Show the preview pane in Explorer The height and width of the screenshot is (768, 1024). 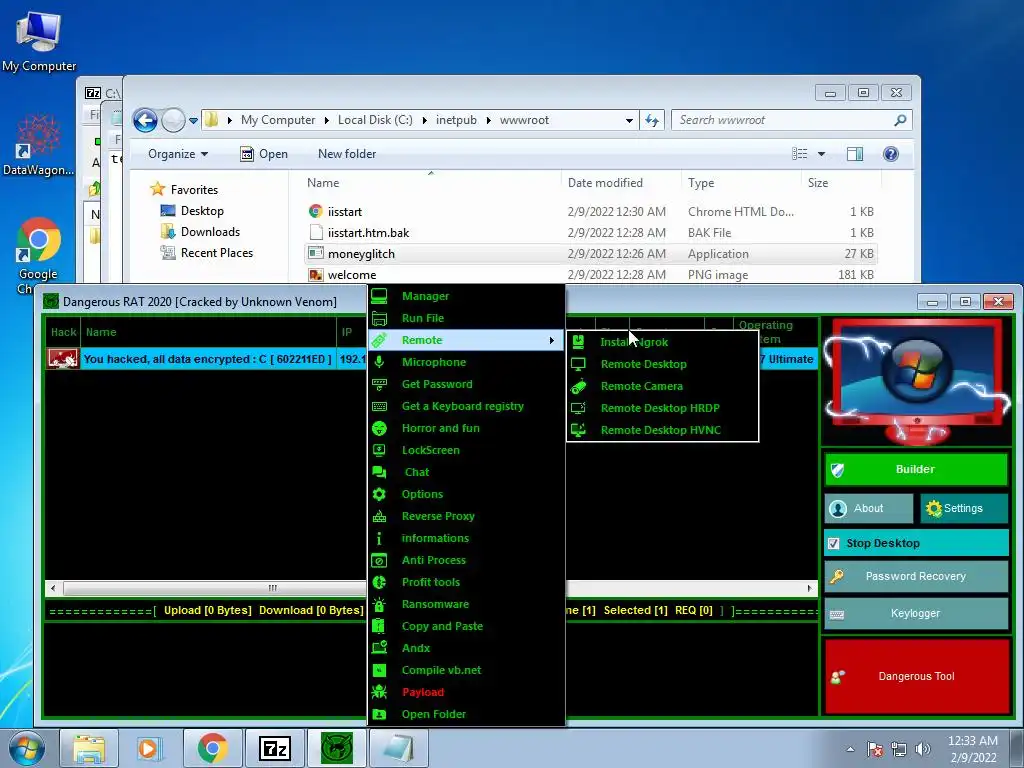854,154
